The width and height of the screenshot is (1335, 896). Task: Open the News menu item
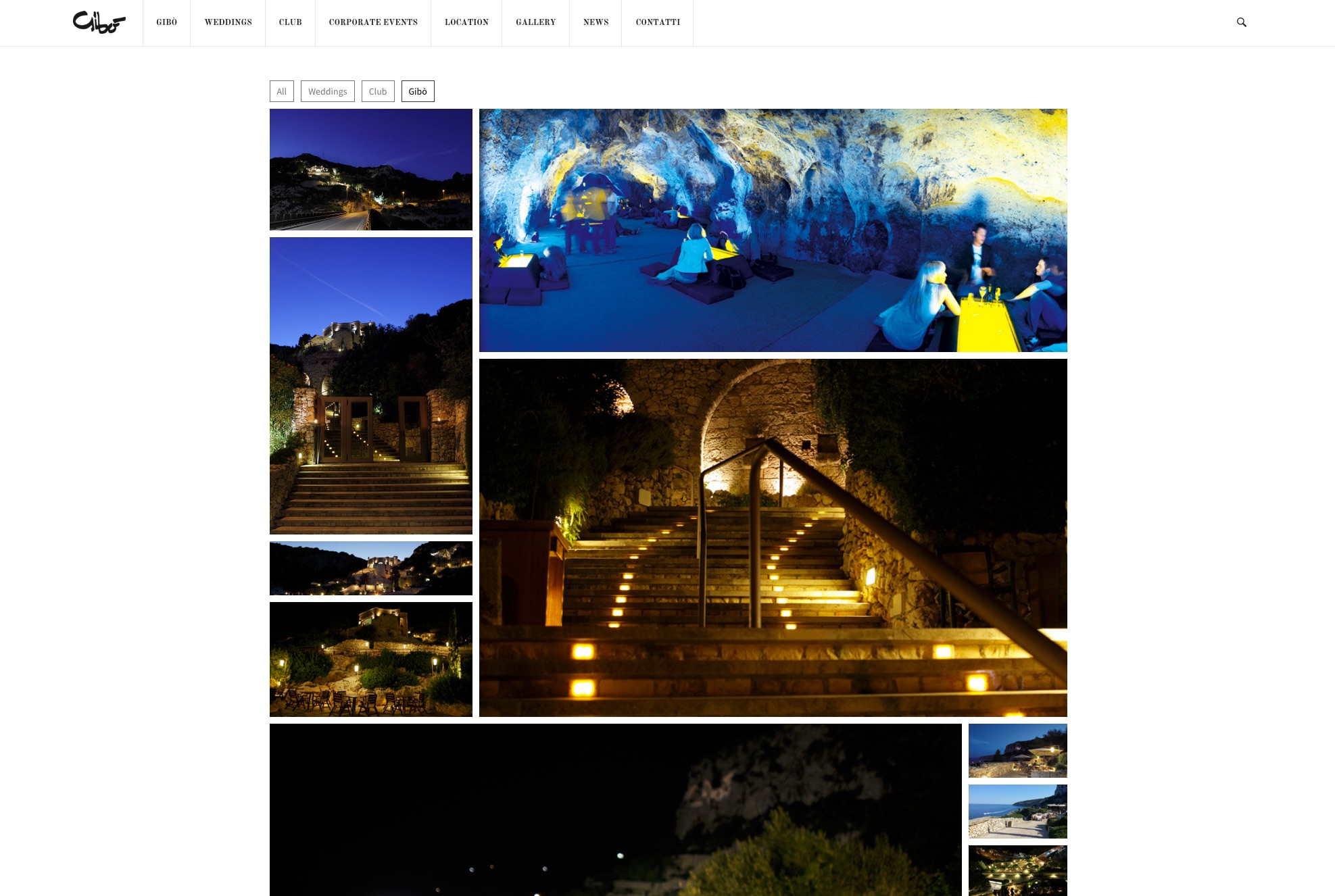tap(596, 22)
